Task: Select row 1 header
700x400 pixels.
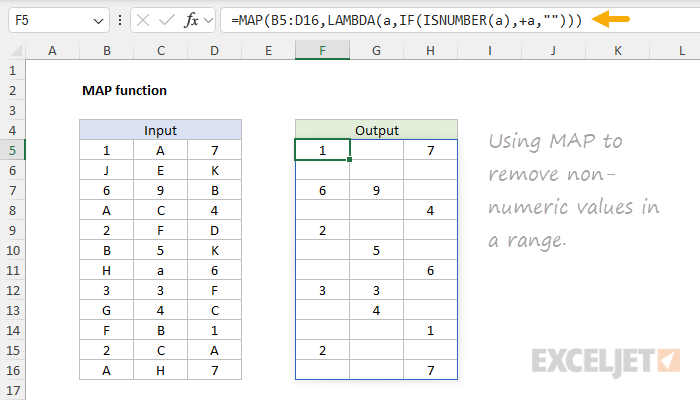Action: coord(12,71)
